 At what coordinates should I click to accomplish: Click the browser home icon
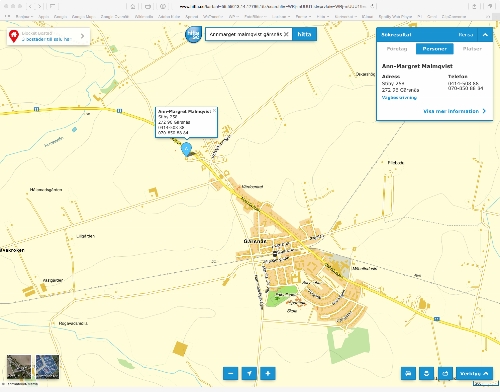click(133, 6)
